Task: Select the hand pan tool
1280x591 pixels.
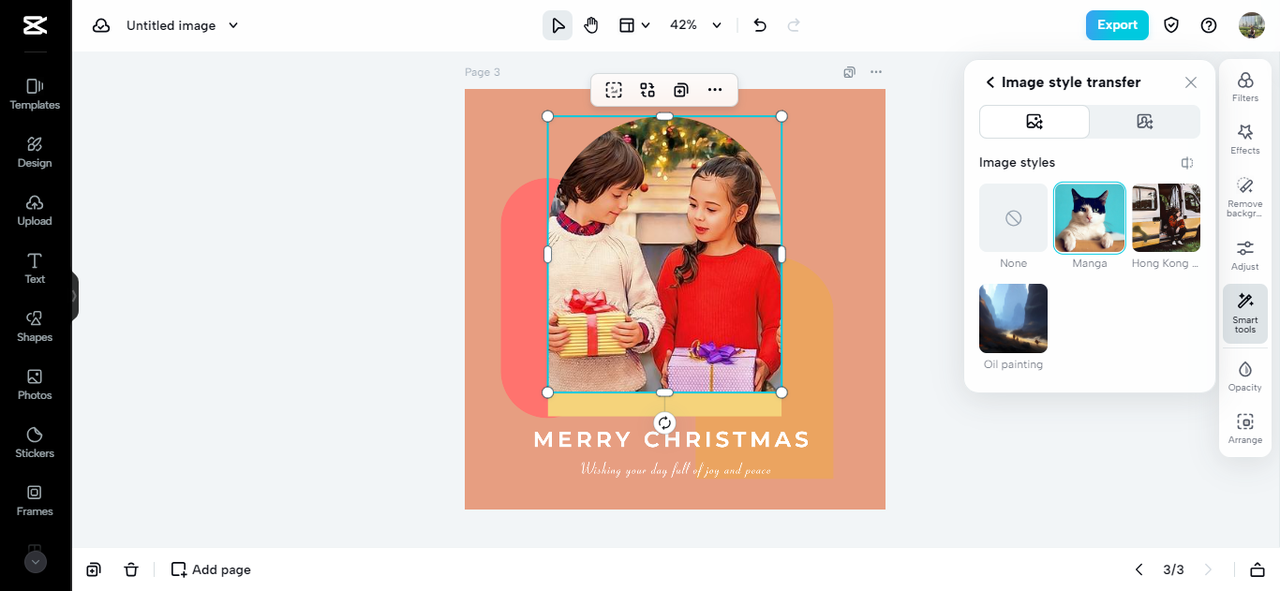Action: (591, 25)
